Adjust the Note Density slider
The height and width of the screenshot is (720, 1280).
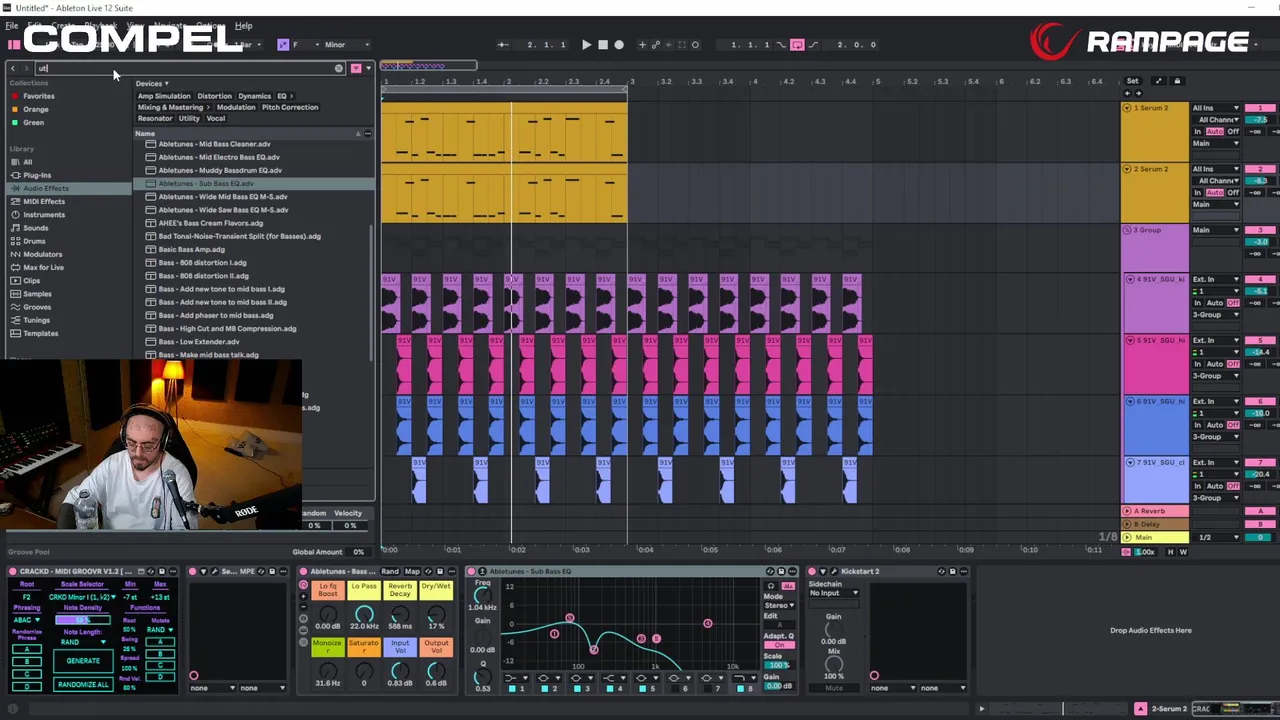pos(82,620)
